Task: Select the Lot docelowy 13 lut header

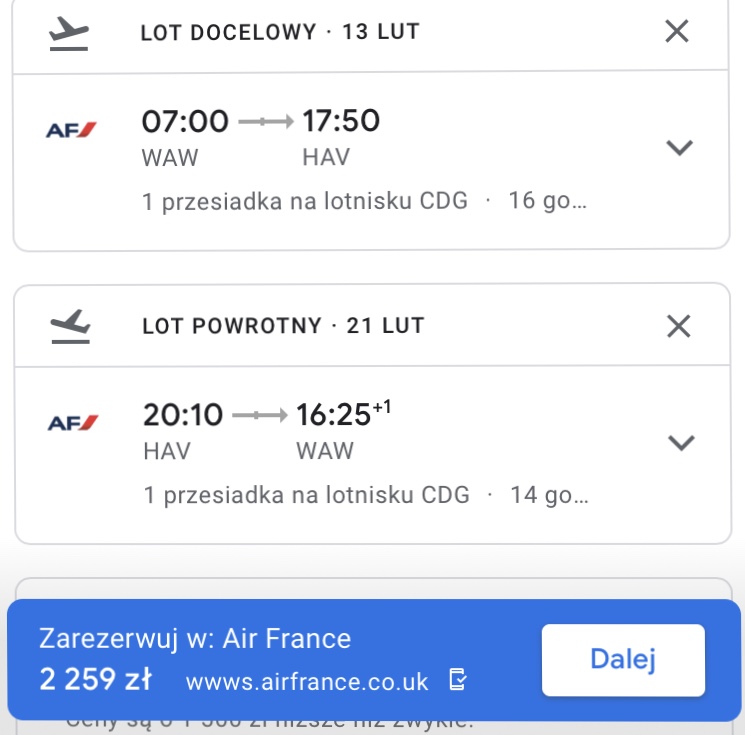Action: 280,32
